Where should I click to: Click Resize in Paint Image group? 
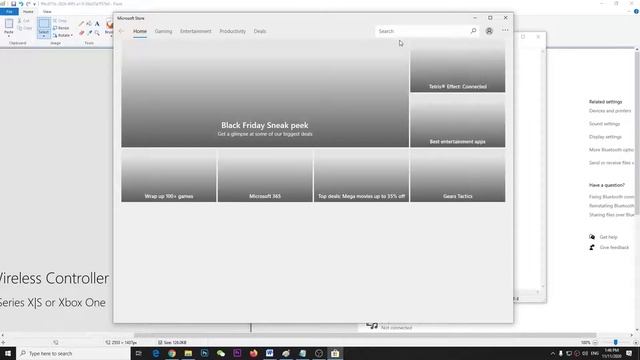[x=61, y=28]
